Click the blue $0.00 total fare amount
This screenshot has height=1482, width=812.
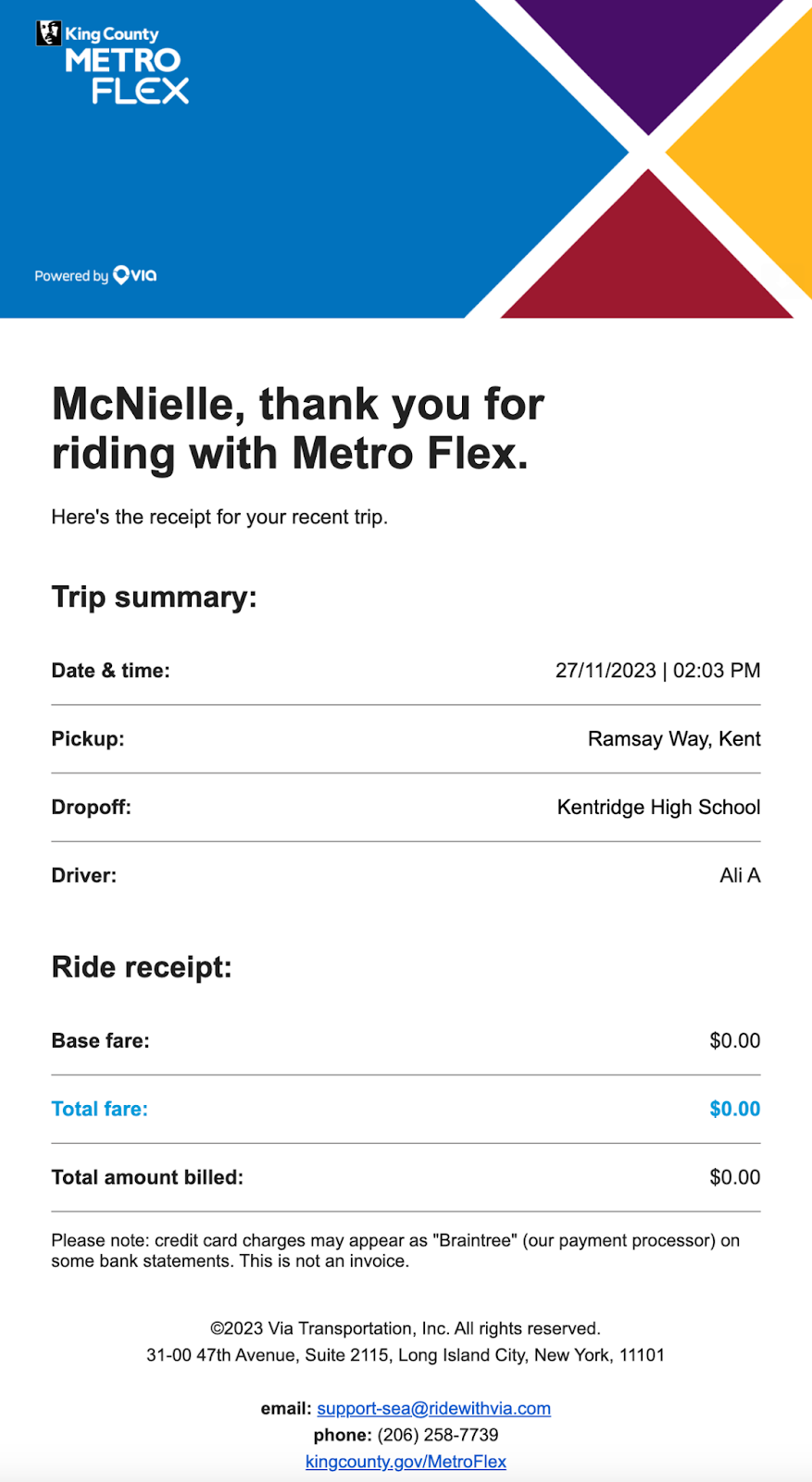tap(734, 1109)
